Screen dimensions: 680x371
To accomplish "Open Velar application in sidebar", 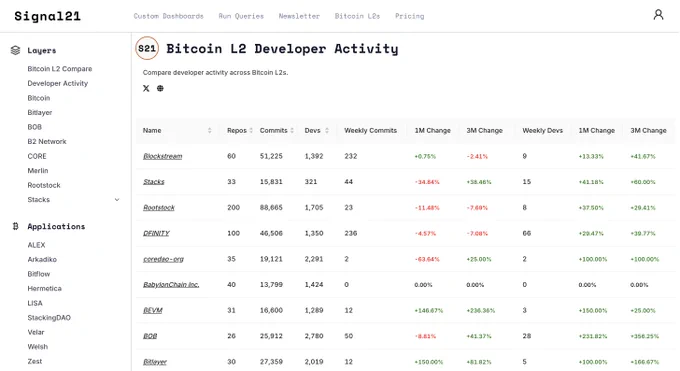I will pyautogui.click(x=36, y=332).
